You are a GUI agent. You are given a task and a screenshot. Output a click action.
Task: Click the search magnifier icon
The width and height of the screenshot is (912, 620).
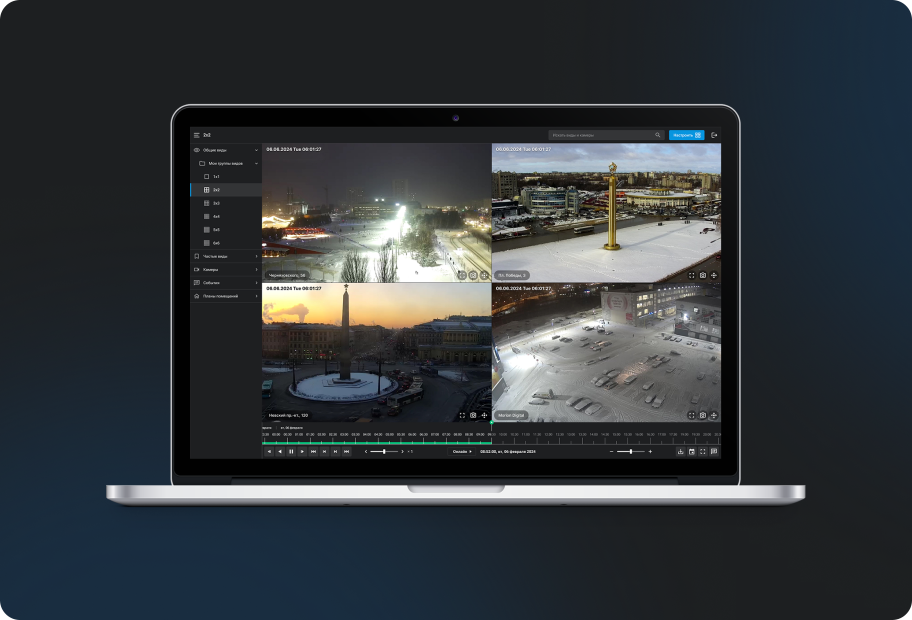(x=657, y=135)
